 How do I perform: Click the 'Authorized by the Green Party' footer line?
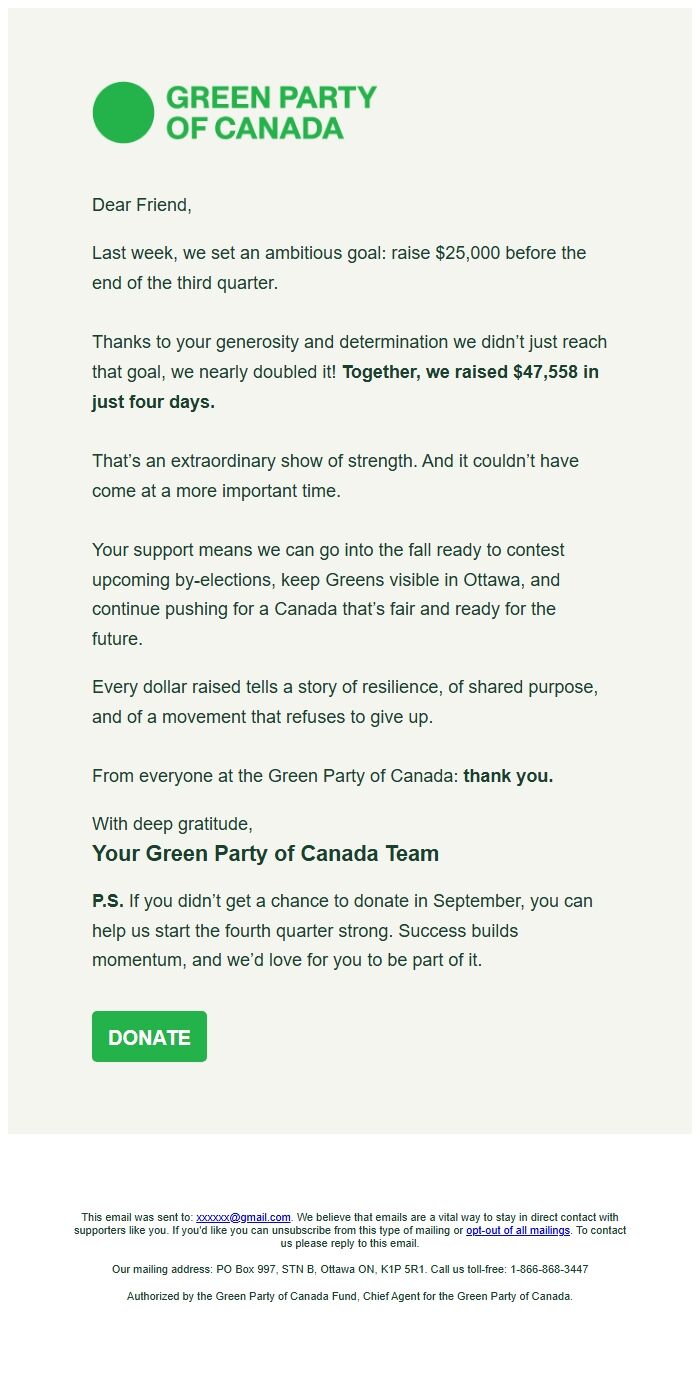(349, 1296)
